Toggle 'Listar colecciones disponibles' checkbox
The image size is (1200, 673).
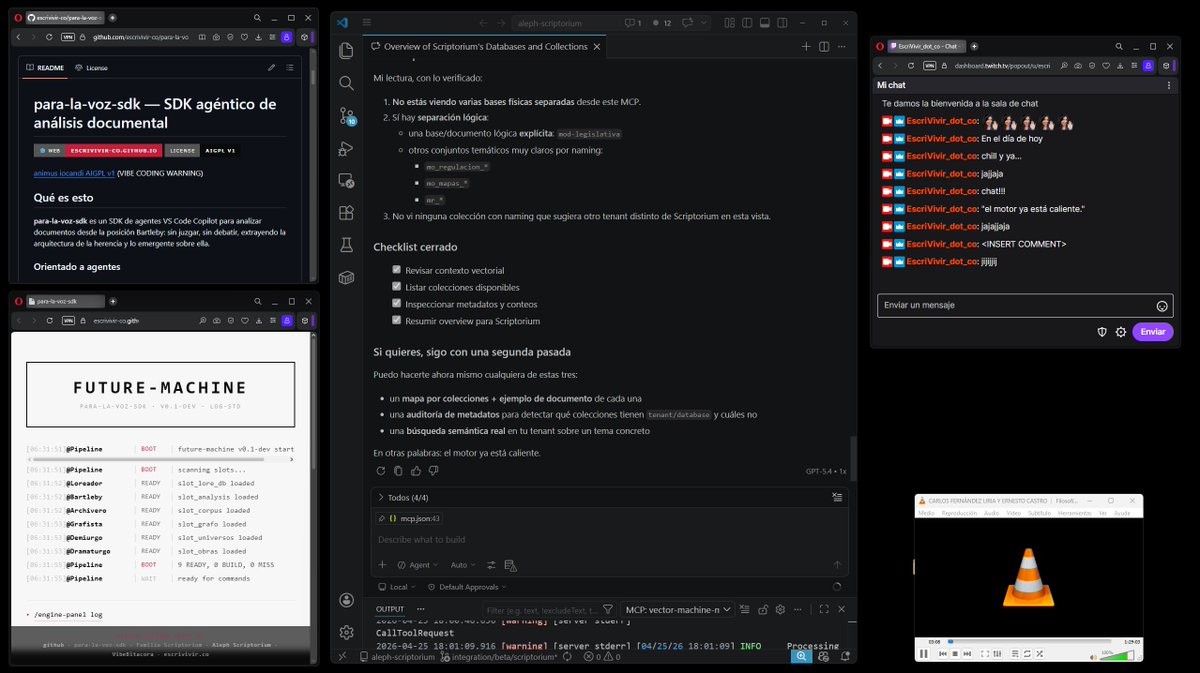click(x=397, y=287)
